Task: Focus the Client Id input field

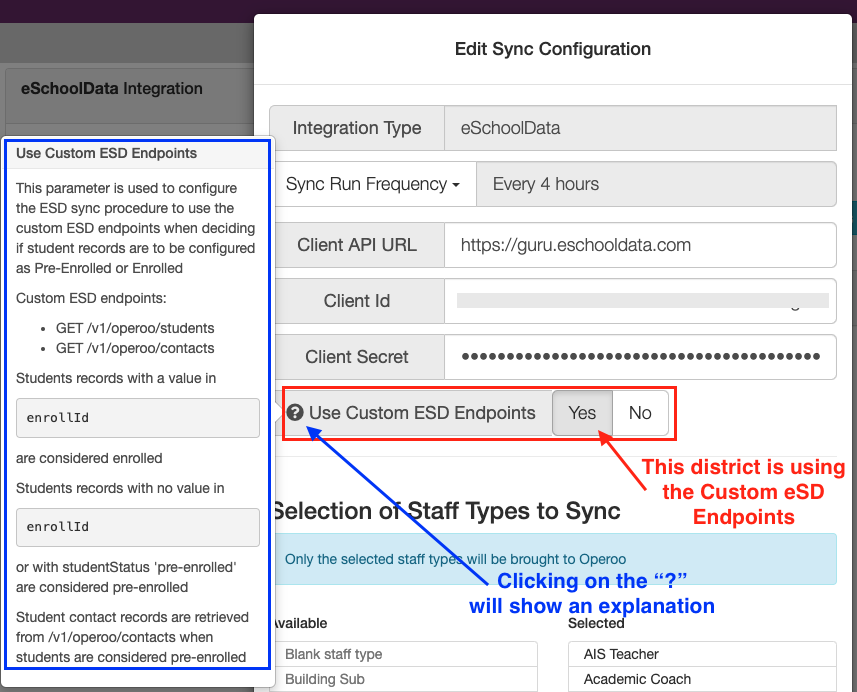Action: [641, 301]
